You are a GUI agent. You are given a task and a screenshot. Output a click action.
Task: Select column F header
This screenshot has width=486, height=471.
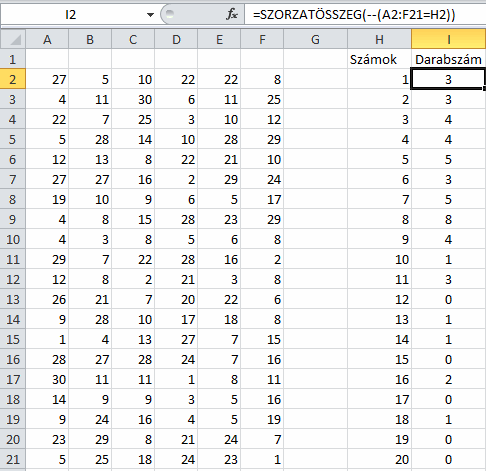click(262, 39)
